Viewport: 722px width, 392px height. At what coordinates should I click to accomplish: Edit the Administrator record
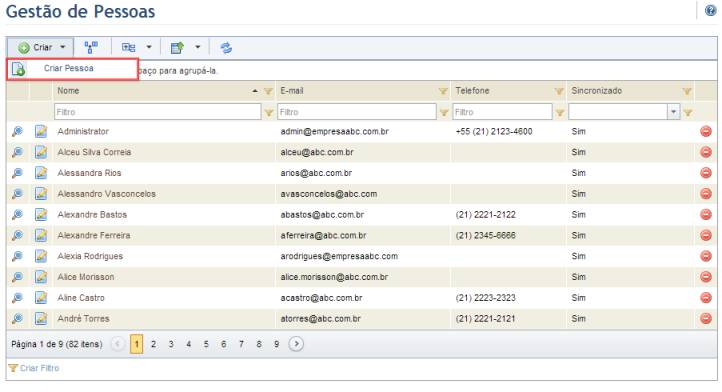click(x=41, y=132)
